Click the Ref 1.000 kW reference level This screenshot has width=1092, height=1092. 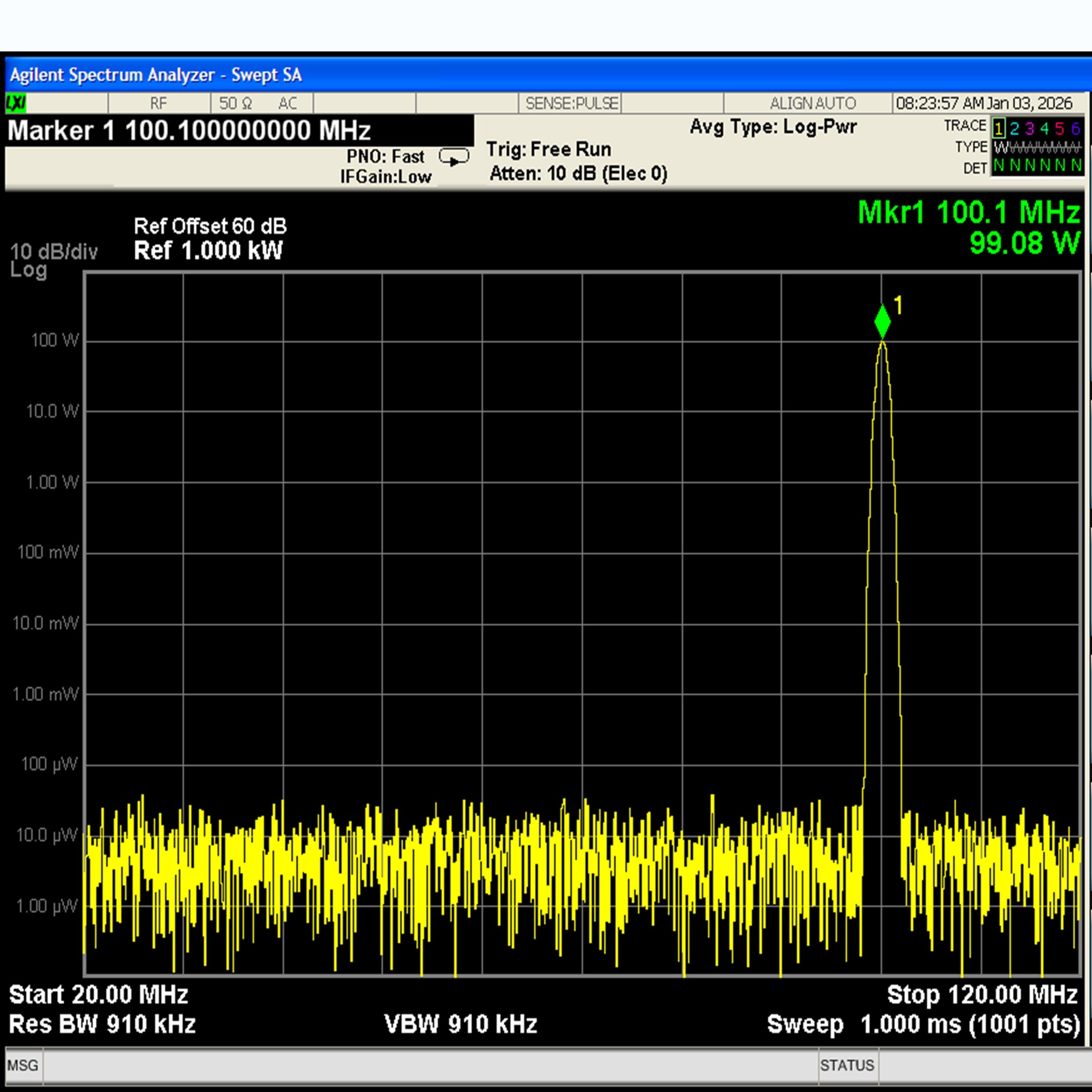pyautogui.click(x=209, y=251)
